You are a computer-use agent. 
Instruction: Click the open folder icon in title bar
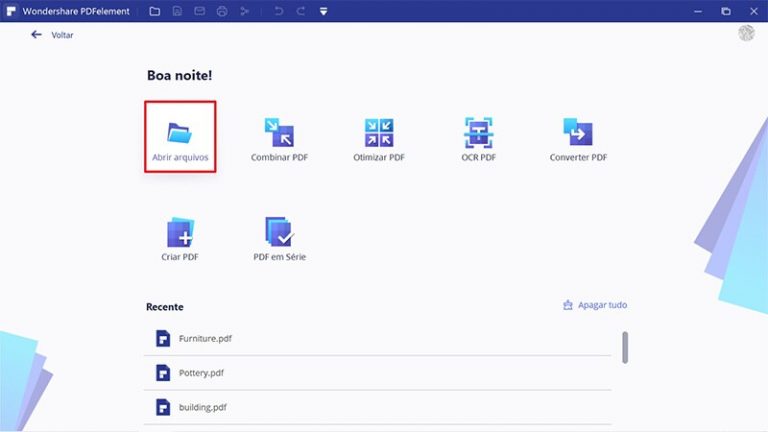(x=155, y=11)
